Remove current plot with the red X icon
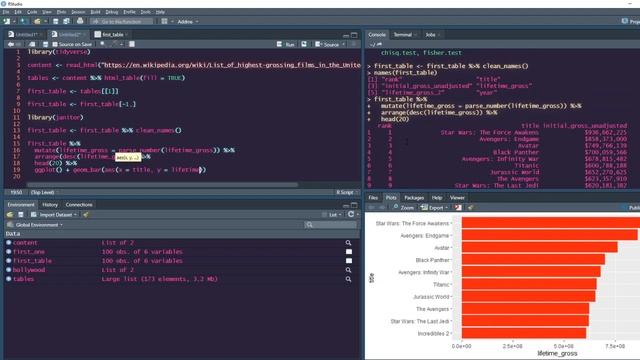The width and height of the screenshot is (640, 360). click(458, 208)
